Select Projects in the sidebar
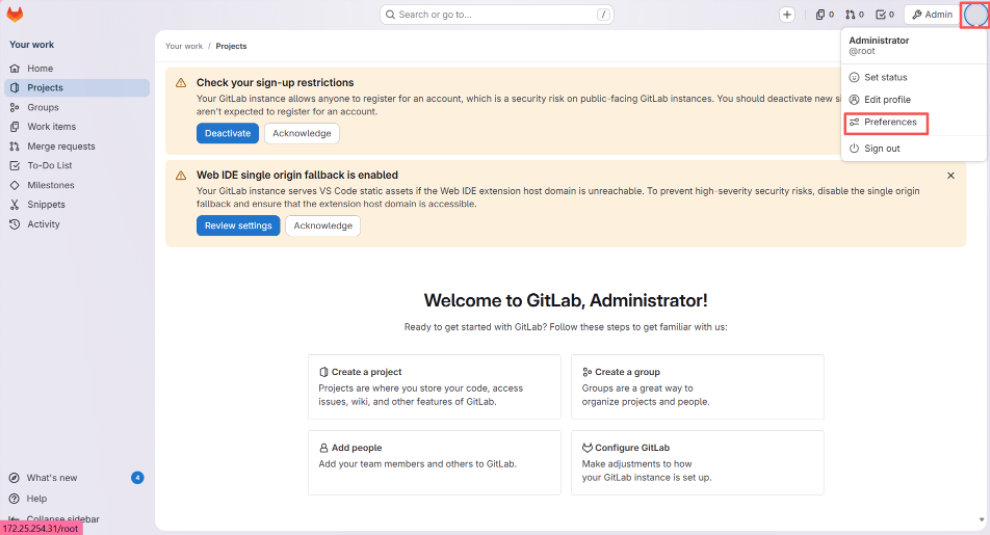The height and width of the screenshot is (535, 990). (77, 88)
